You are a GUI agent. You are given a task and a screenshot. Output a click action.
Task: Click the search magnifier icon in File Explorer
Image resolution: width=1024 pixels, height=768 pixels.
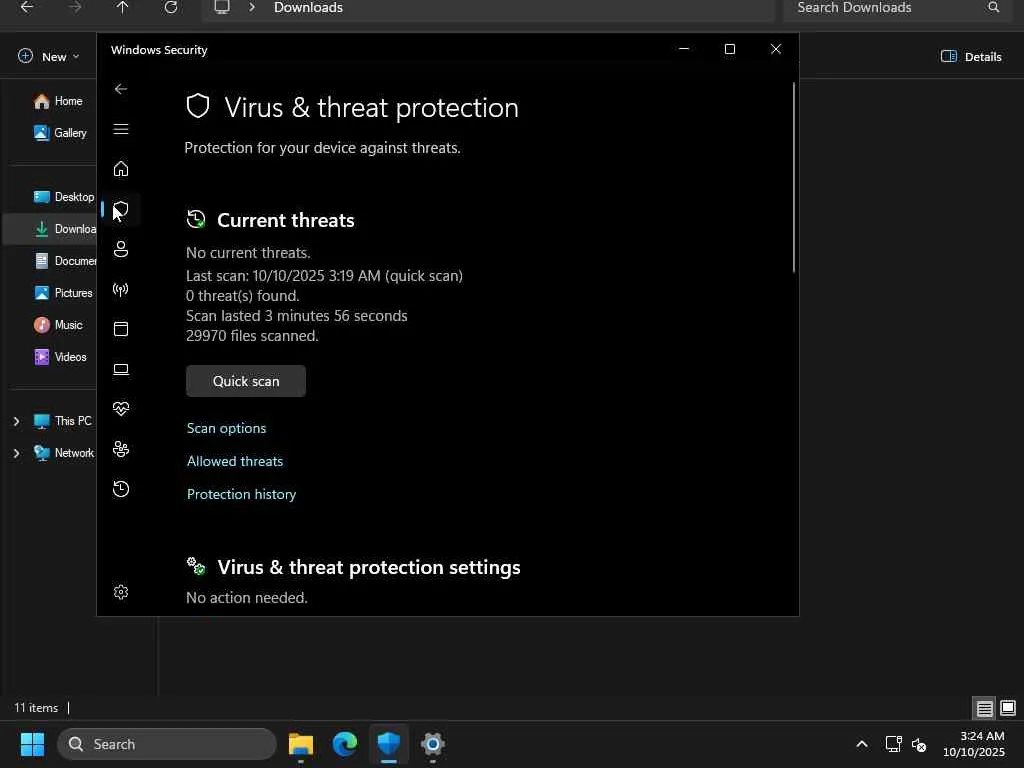pyautogui.click(x=993, y=7)
